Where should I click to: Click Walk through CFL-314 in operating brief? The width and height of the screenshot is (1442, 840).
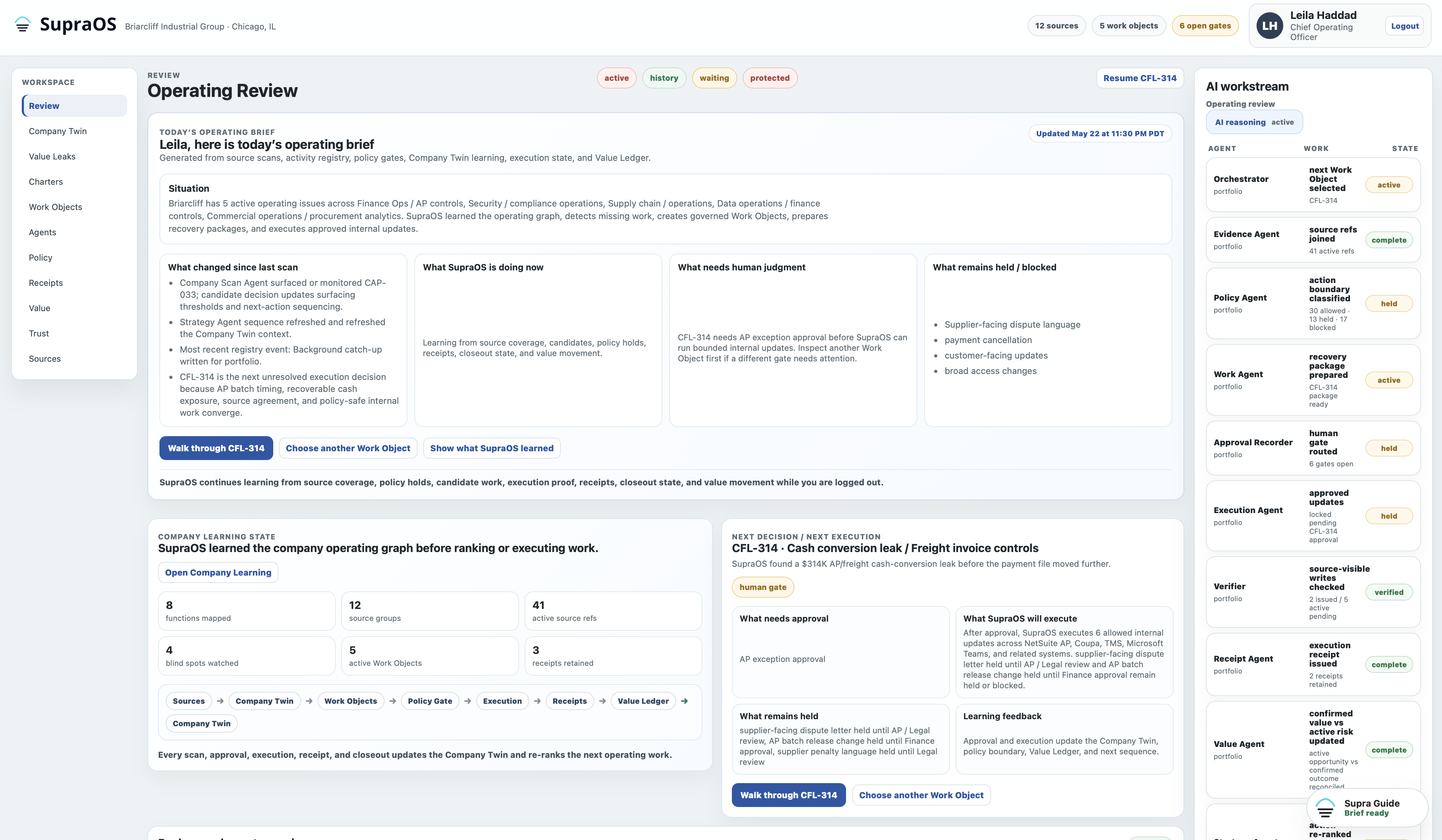click(216, 448)
